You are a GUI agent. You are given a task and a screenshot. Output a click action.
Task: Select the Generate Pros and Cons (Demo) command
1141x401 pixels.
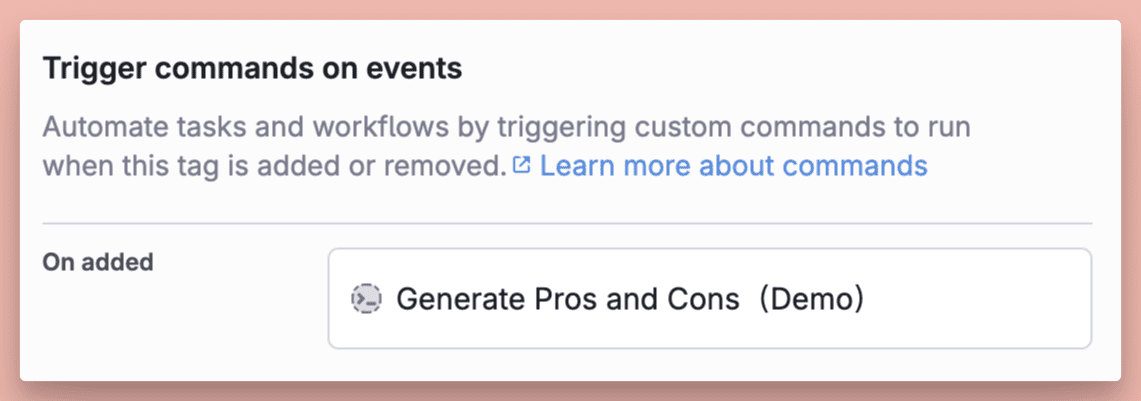(630, 298)
